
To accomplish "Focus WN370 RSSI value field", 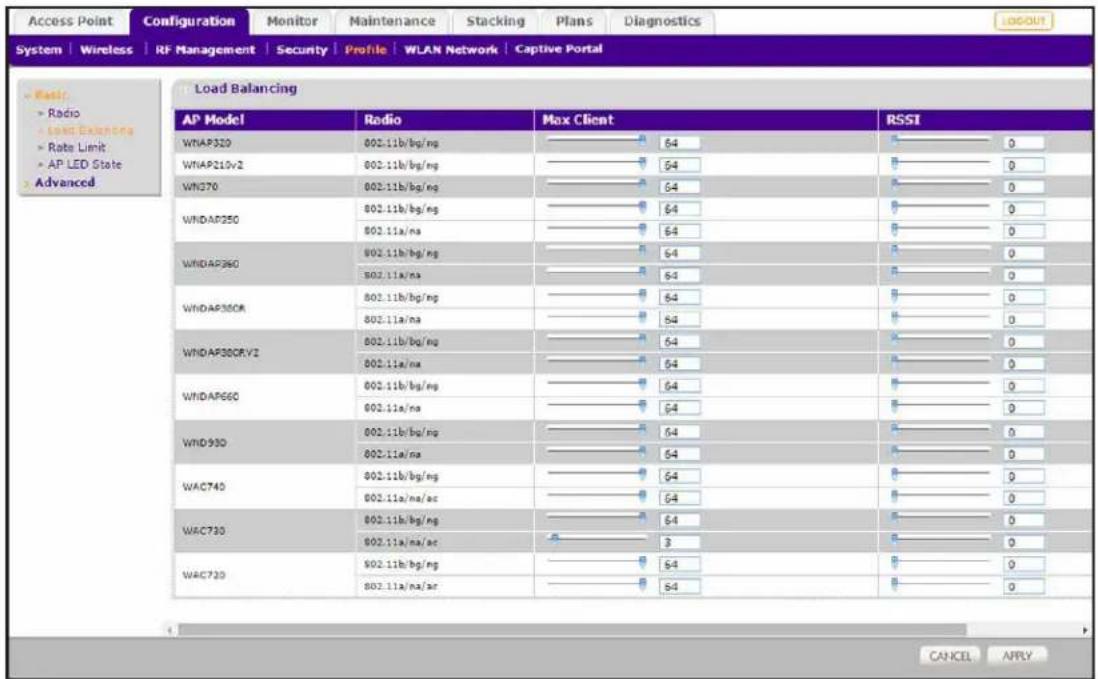I will point(1024,187).
